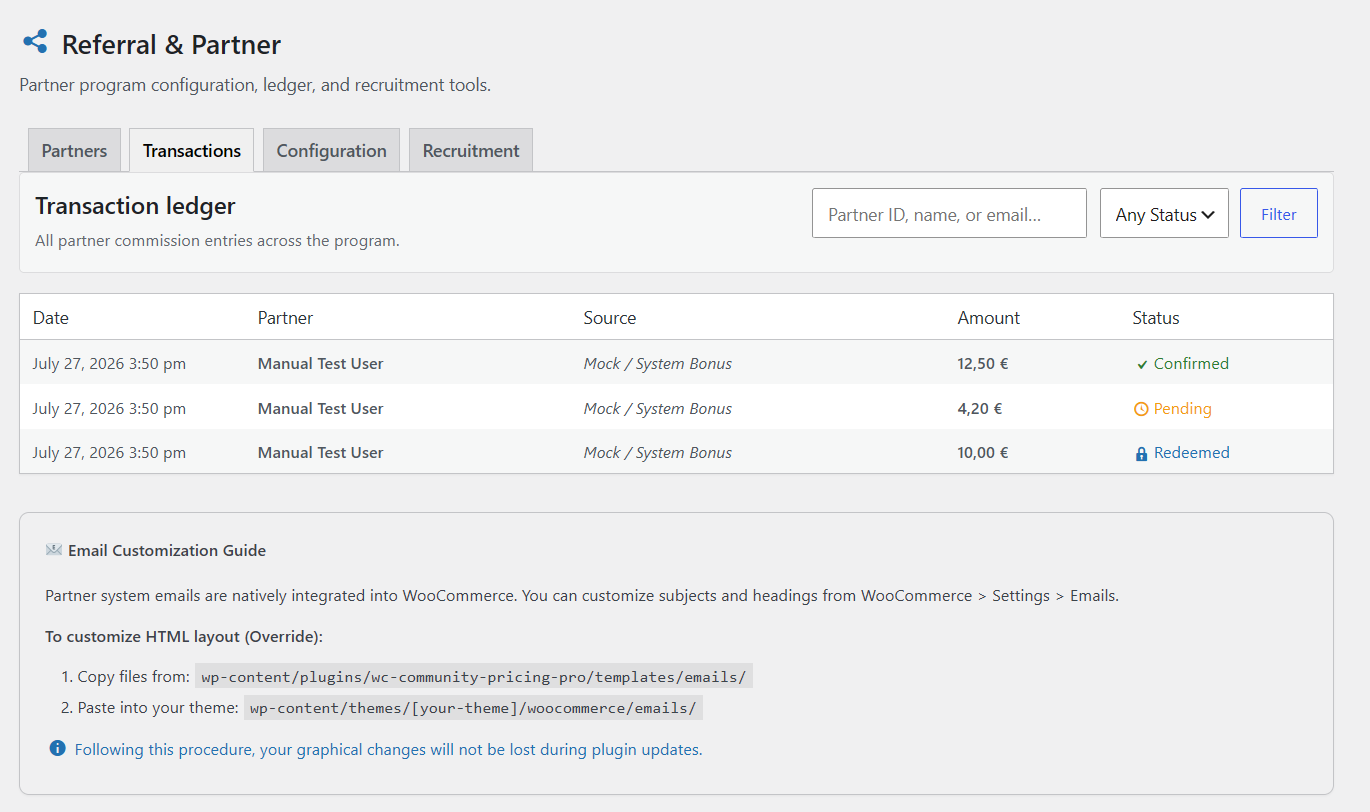This screenshot has width=1370, height=812.
Task: Click the date in the 12,50 € row
Action: (x=109, y=364)
